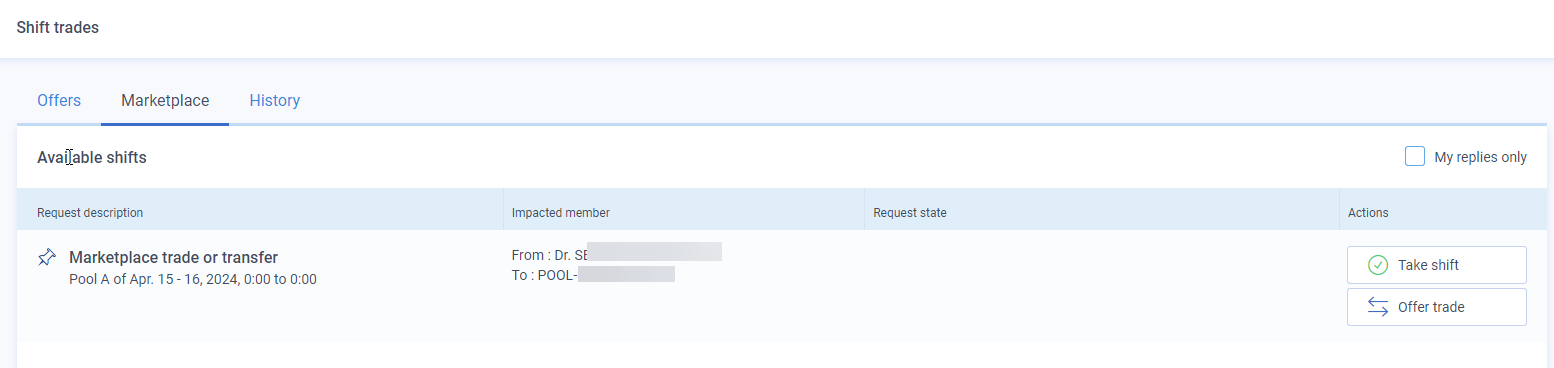Click the Request description column header

(90, 212)
